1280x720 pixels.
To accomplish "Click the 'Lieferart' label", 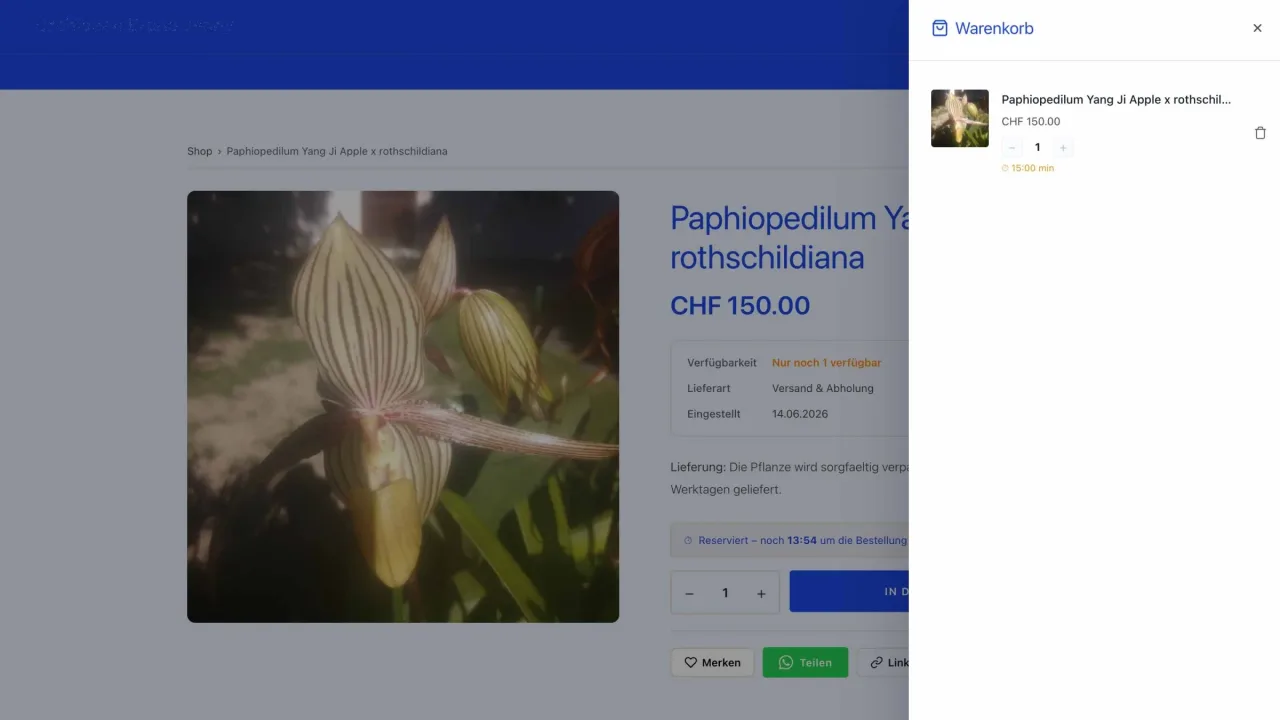I will pyautogui.click(x=709, y=388).
